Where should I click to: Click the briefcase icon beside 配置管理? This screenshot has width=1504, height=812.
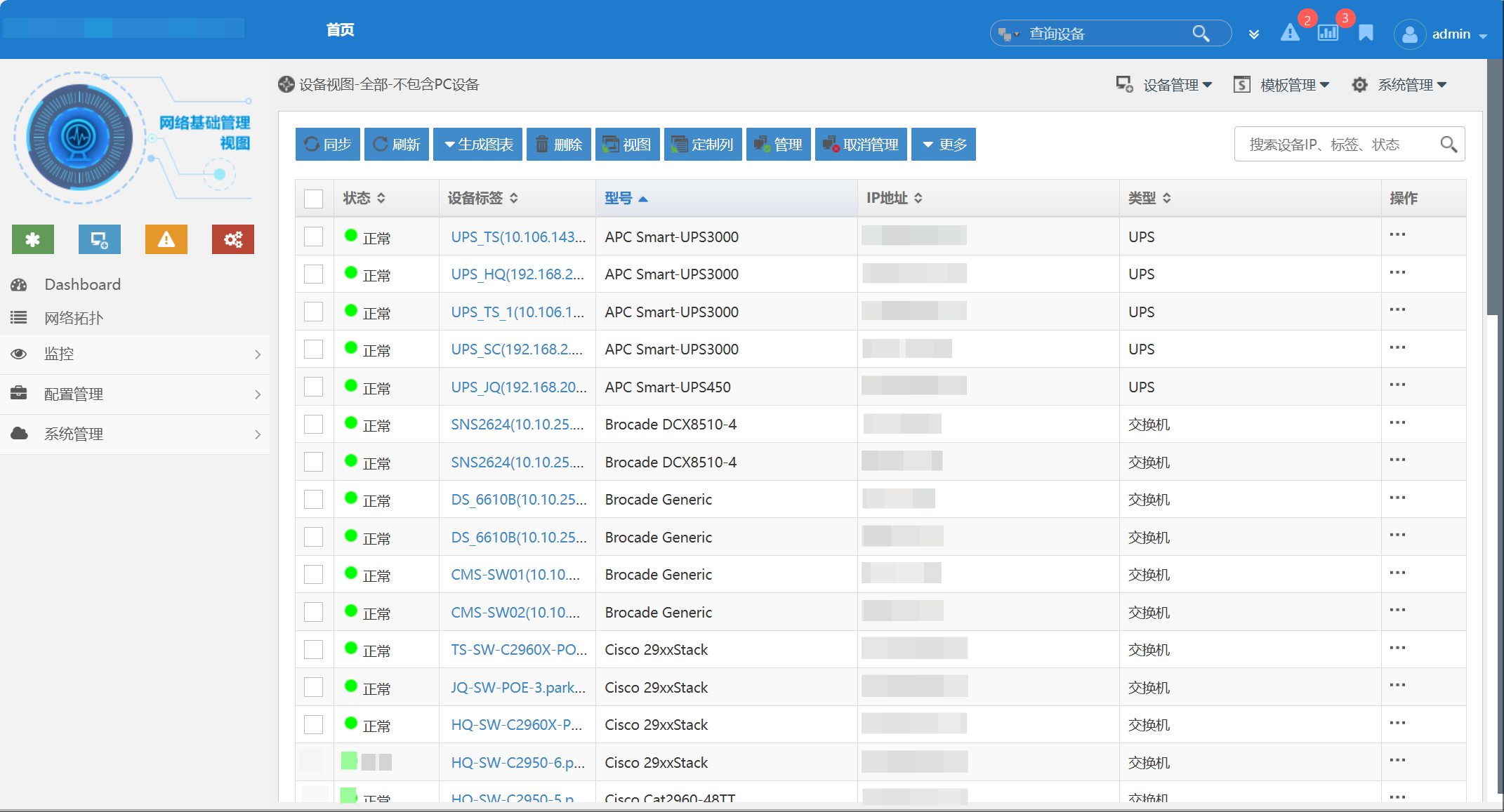click(x=19, y=393)
